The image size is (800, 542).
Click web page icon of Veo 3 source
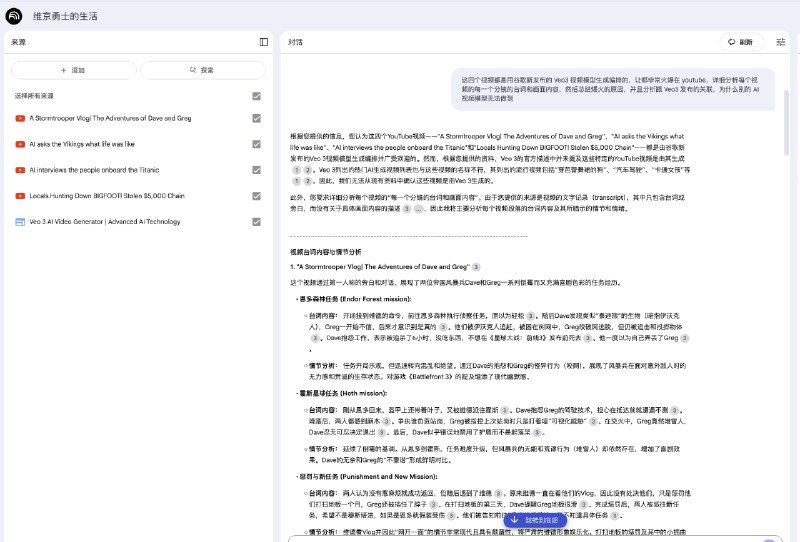point(20,222)
